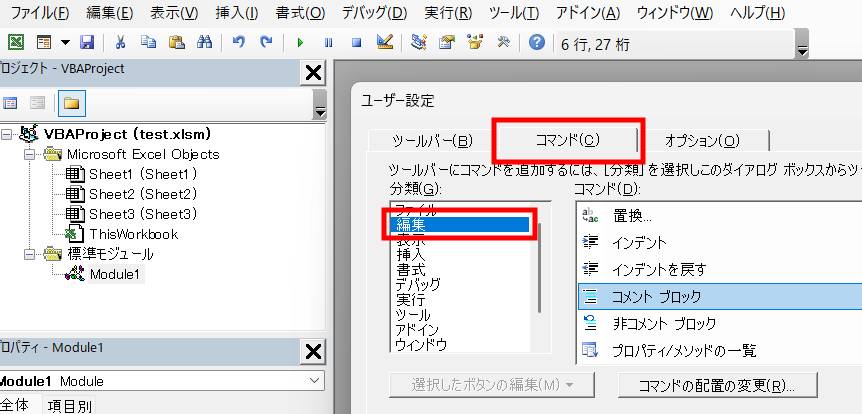862x414 pixels.
Task: Select Sheet1 (Sheet1) in project tree
Action: tap(143, 174)
